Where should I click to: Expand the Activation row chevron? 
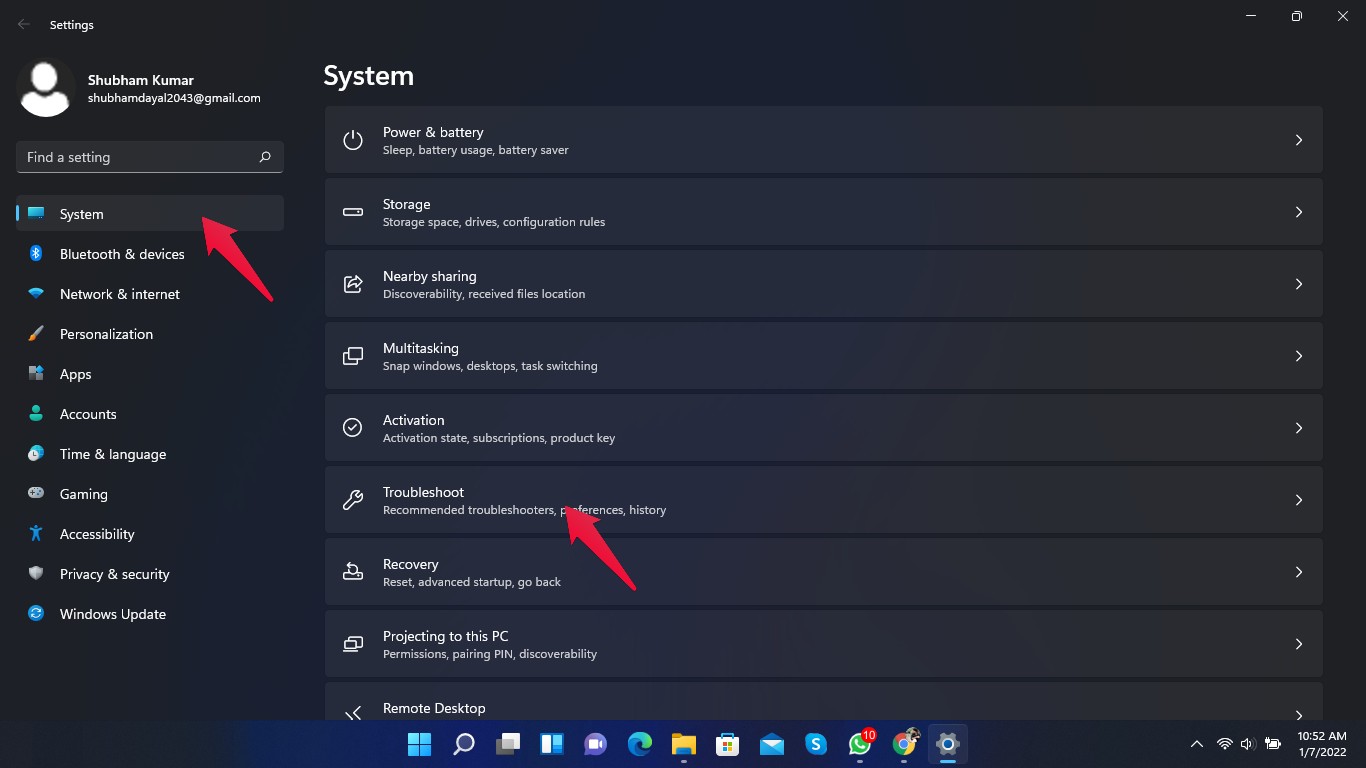click(x=1299, y=428)
